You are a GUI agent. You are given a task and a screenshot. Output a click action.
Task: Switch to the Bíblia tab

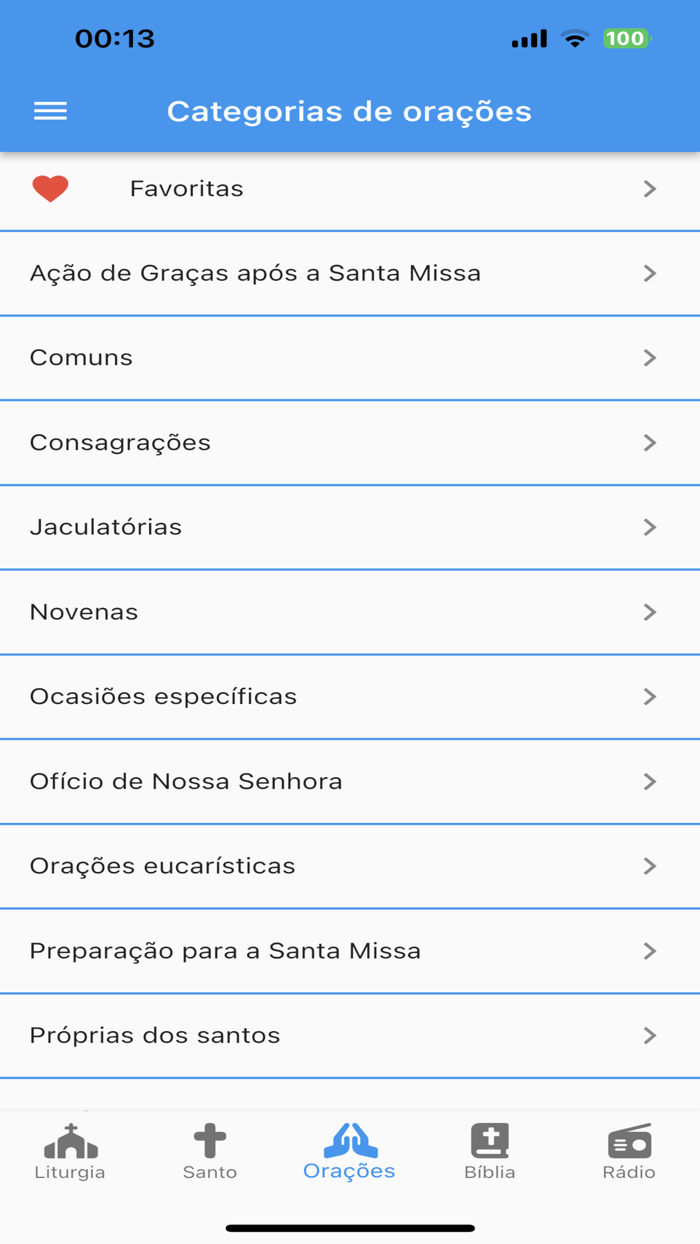pyautogui.click(x=489, y=1152)
